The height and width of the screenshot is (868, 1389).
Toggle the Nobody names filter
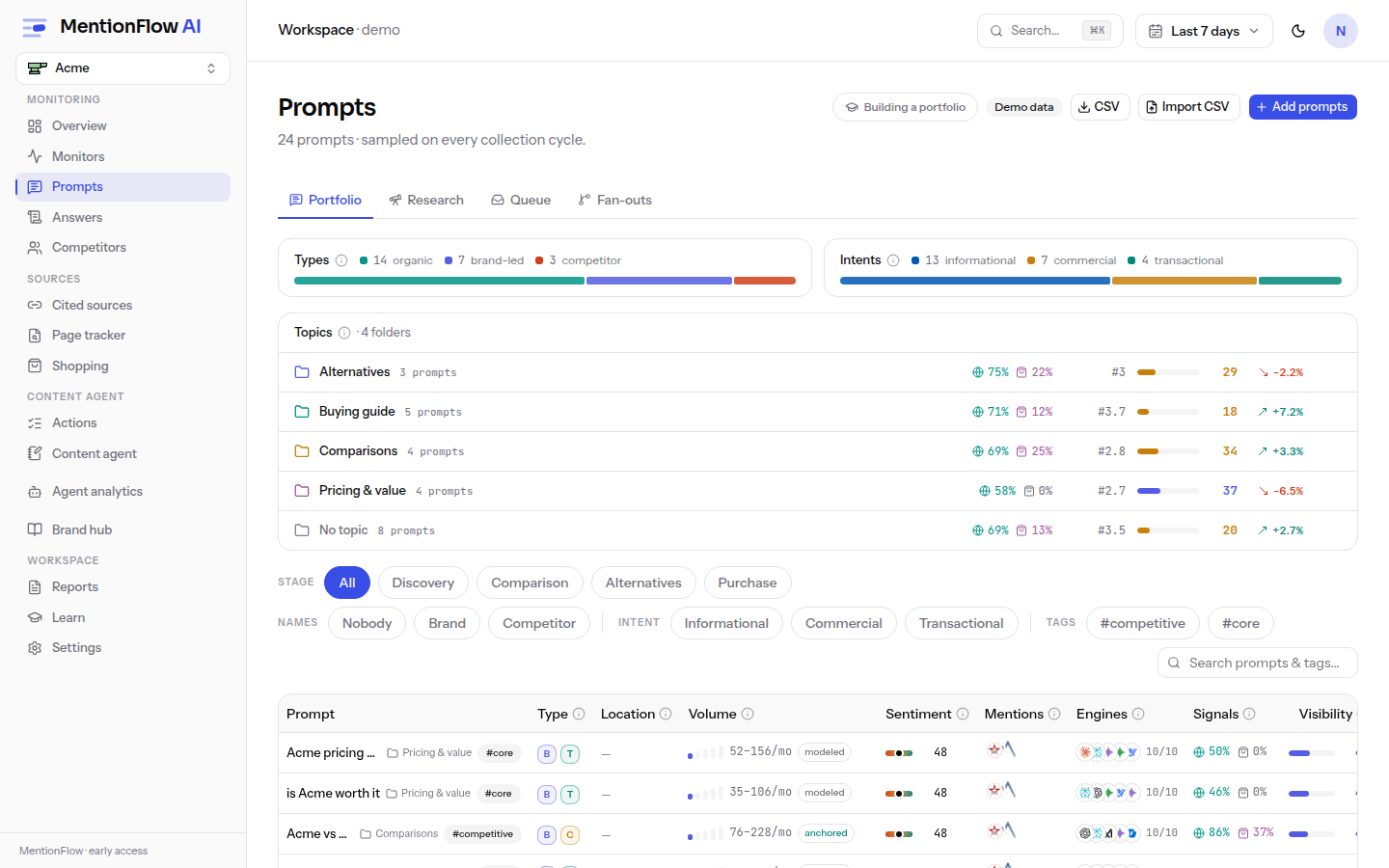coord(367,623)
